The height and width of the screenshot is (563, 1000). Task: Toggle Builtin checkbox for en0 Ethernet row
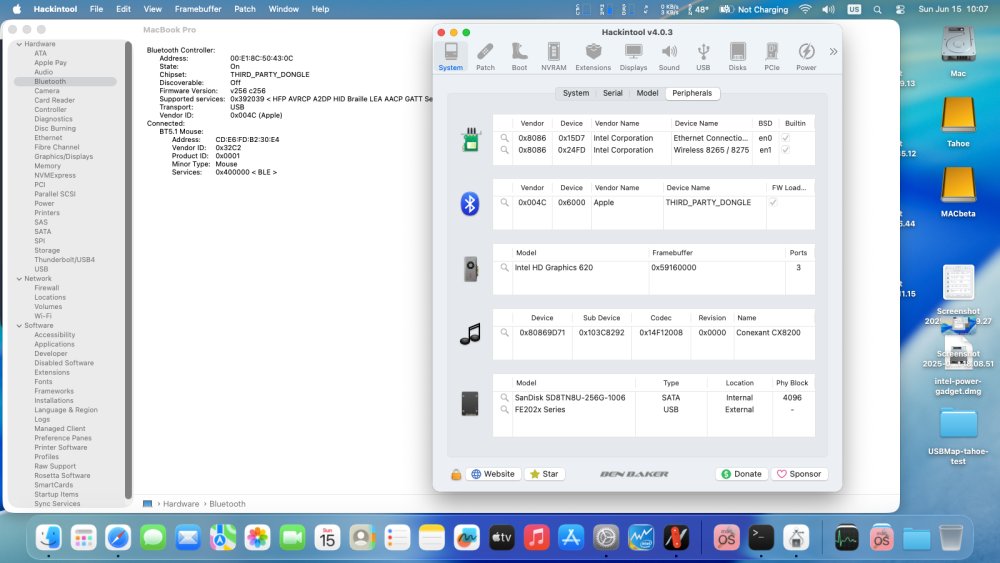[x=786, y=138]
